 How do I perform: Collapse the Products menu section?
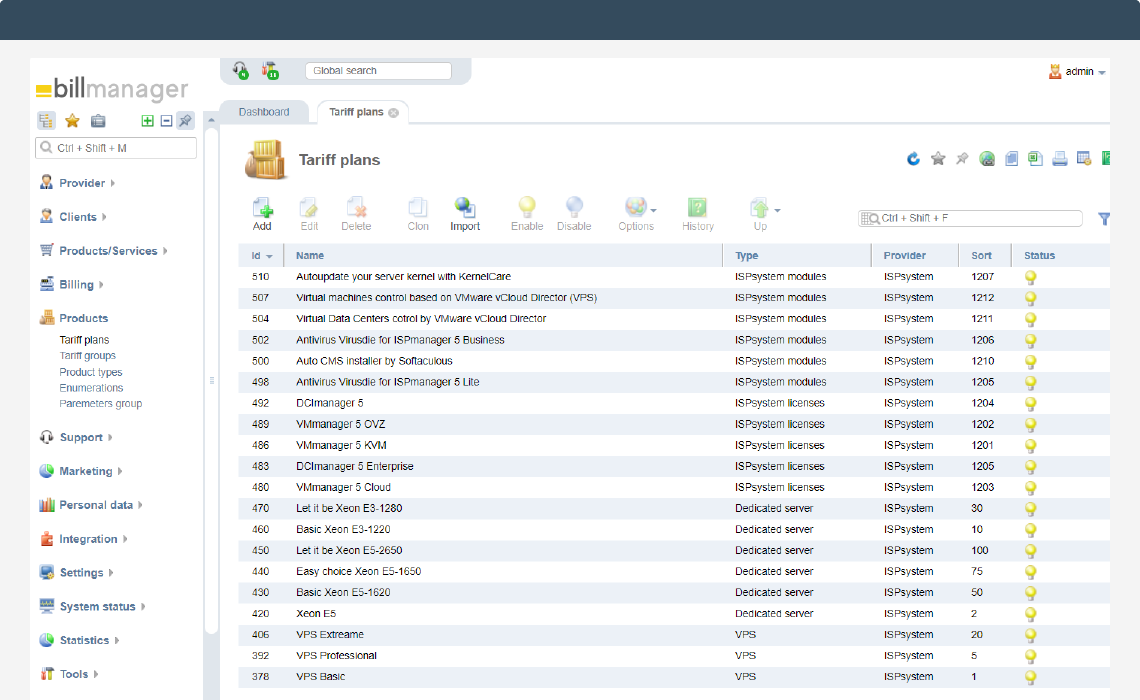(x=73, y=318)
